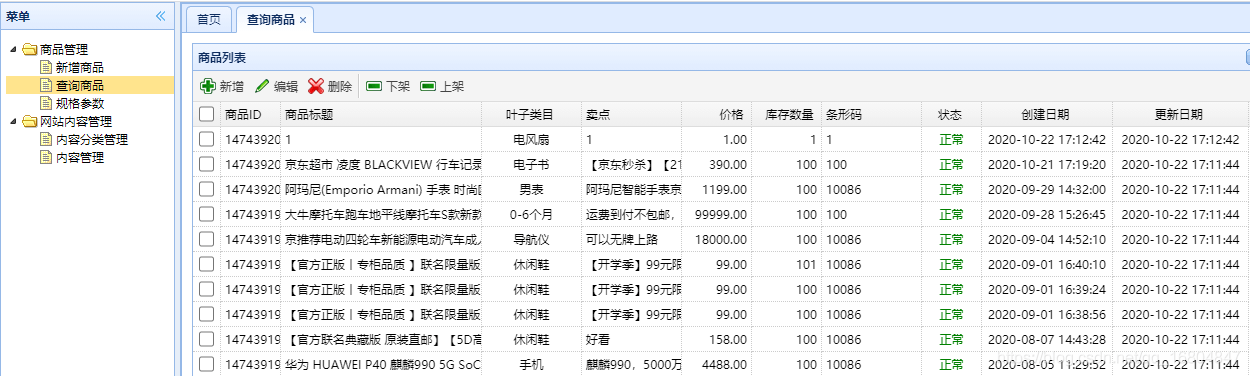Image resolution: width=1250 pixels, height=376 pixels.
Task: Click the page icon beside 内容管理
Action: (46, 158)
